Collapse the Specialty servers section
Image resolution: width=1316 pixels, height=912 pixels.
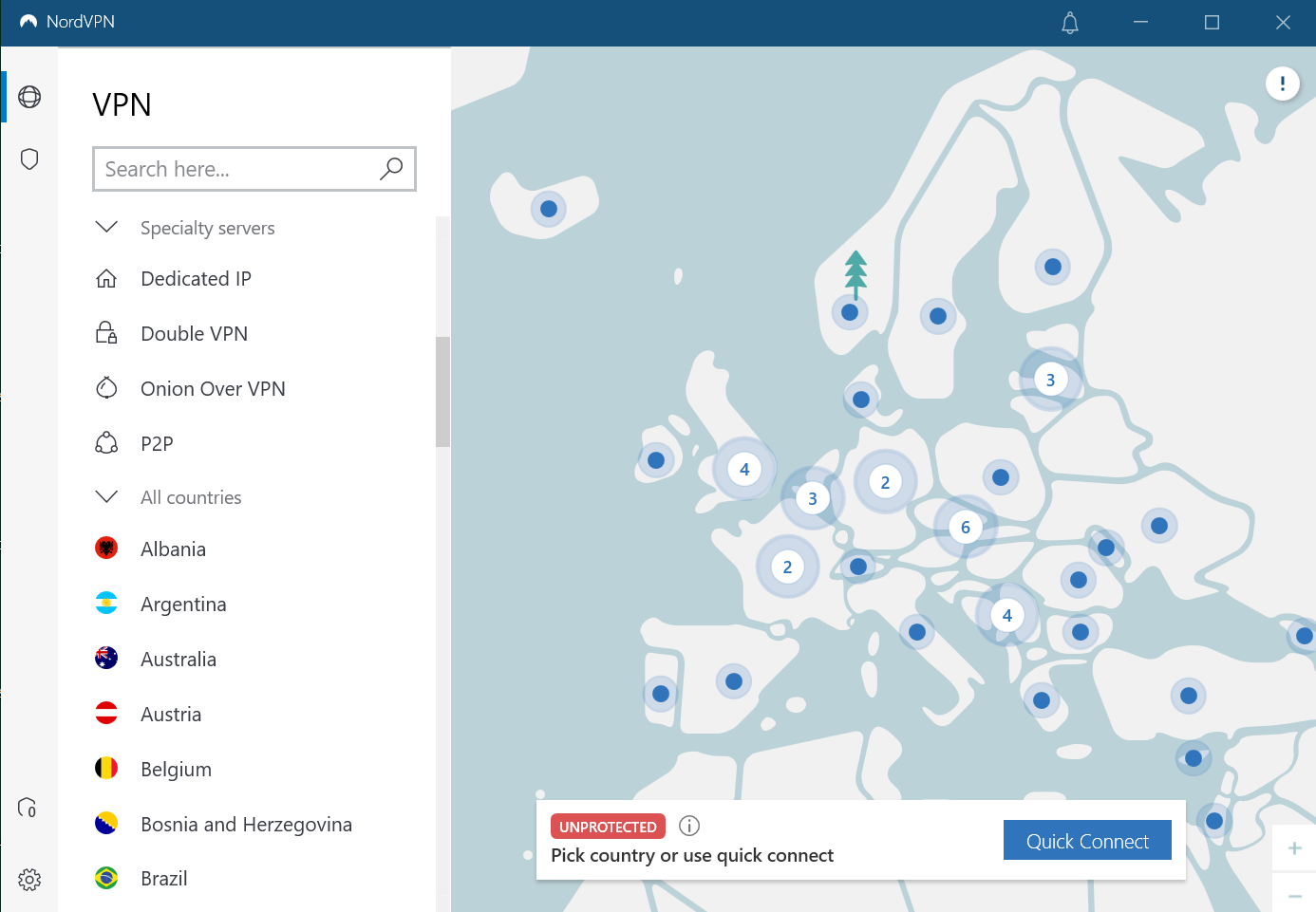107,227
